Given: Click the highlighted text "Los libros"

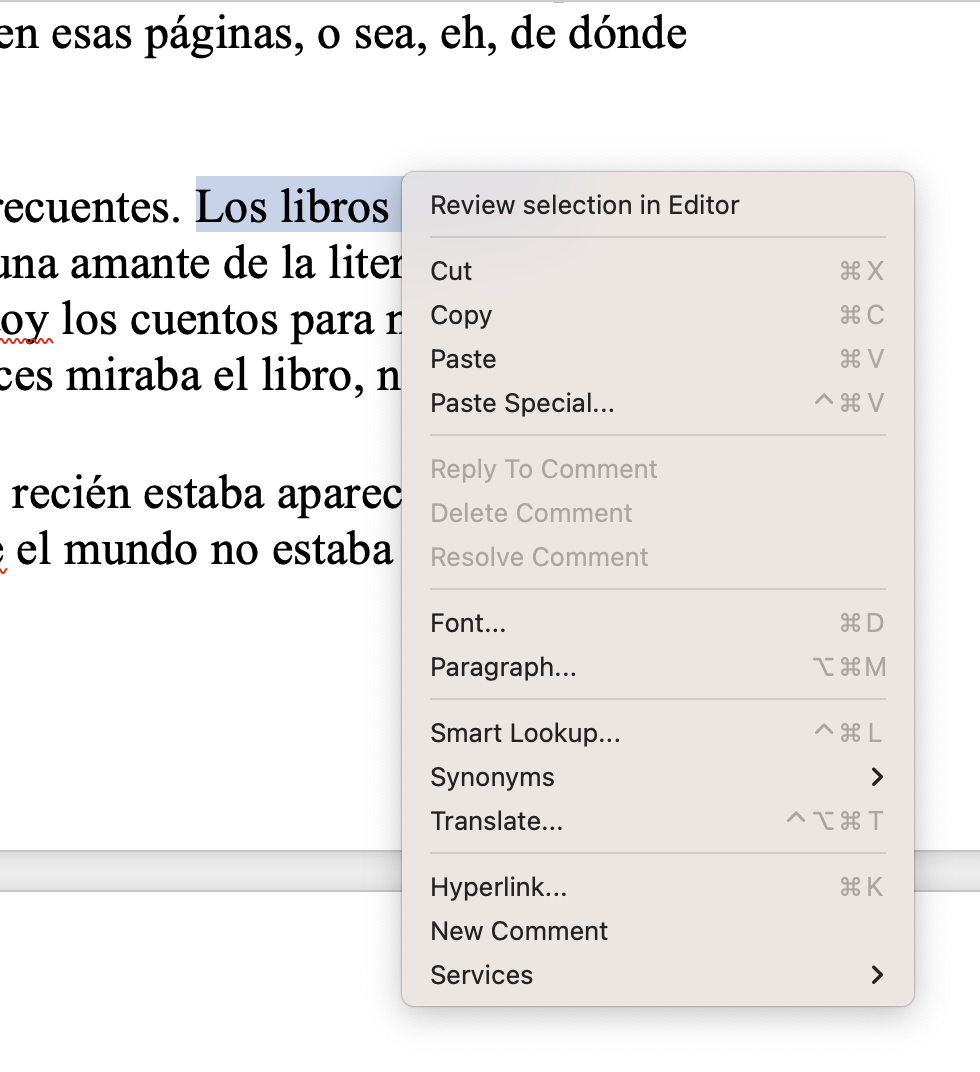Looking at the screenshot, I should (x=293, y=206).
